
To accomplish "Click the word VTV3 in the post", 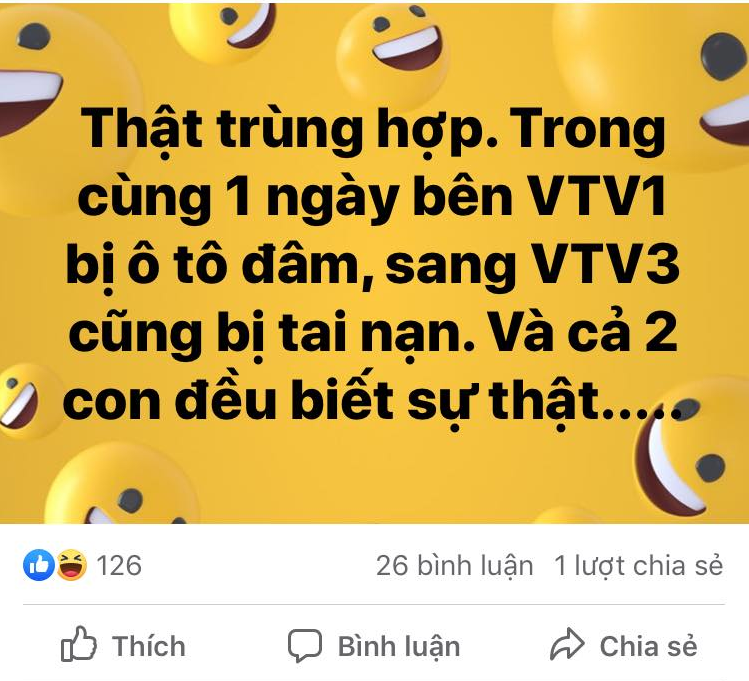I will (605, 264).
